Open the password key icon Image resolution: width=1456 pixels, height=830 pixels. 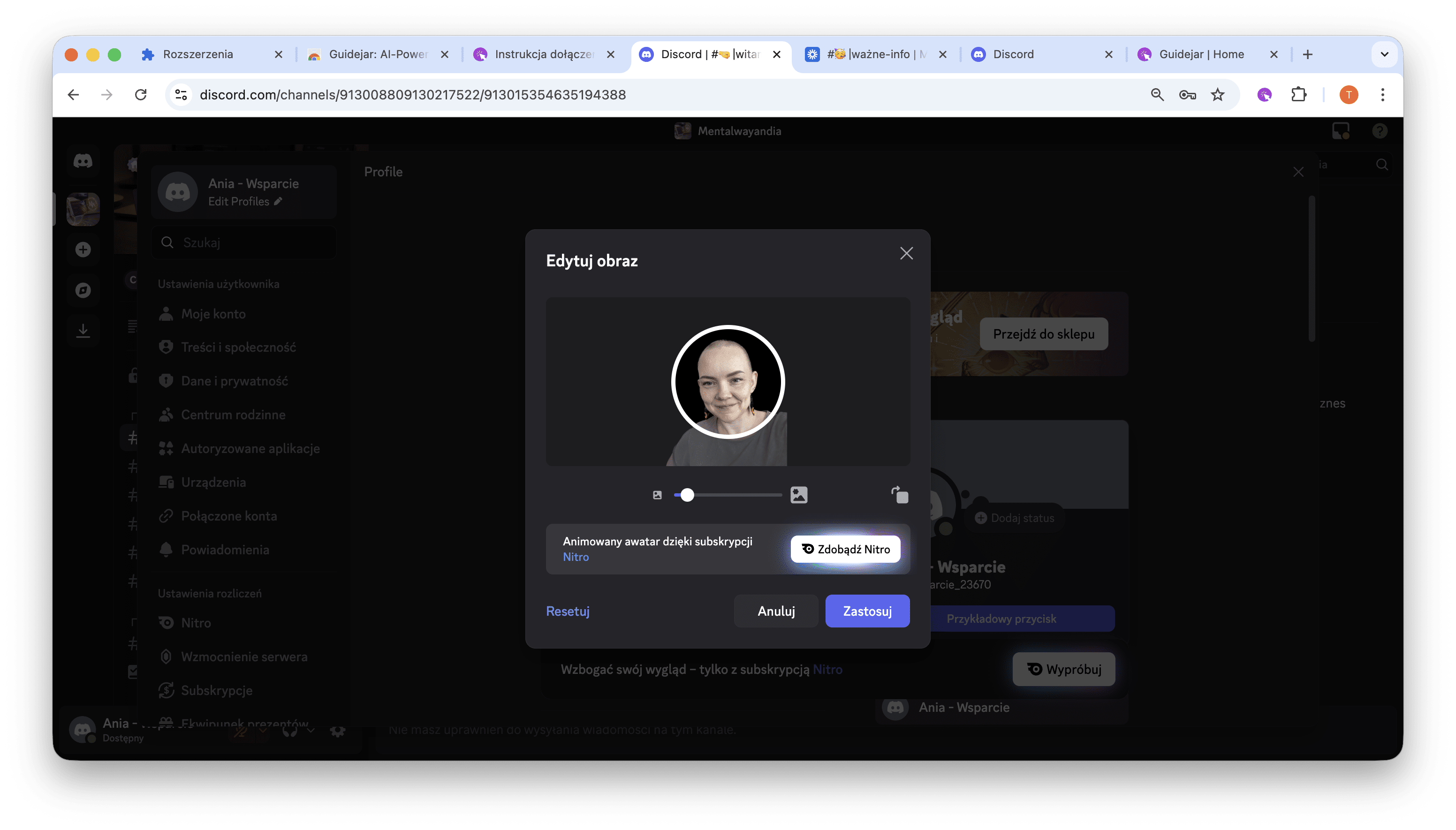(1188, 95)
